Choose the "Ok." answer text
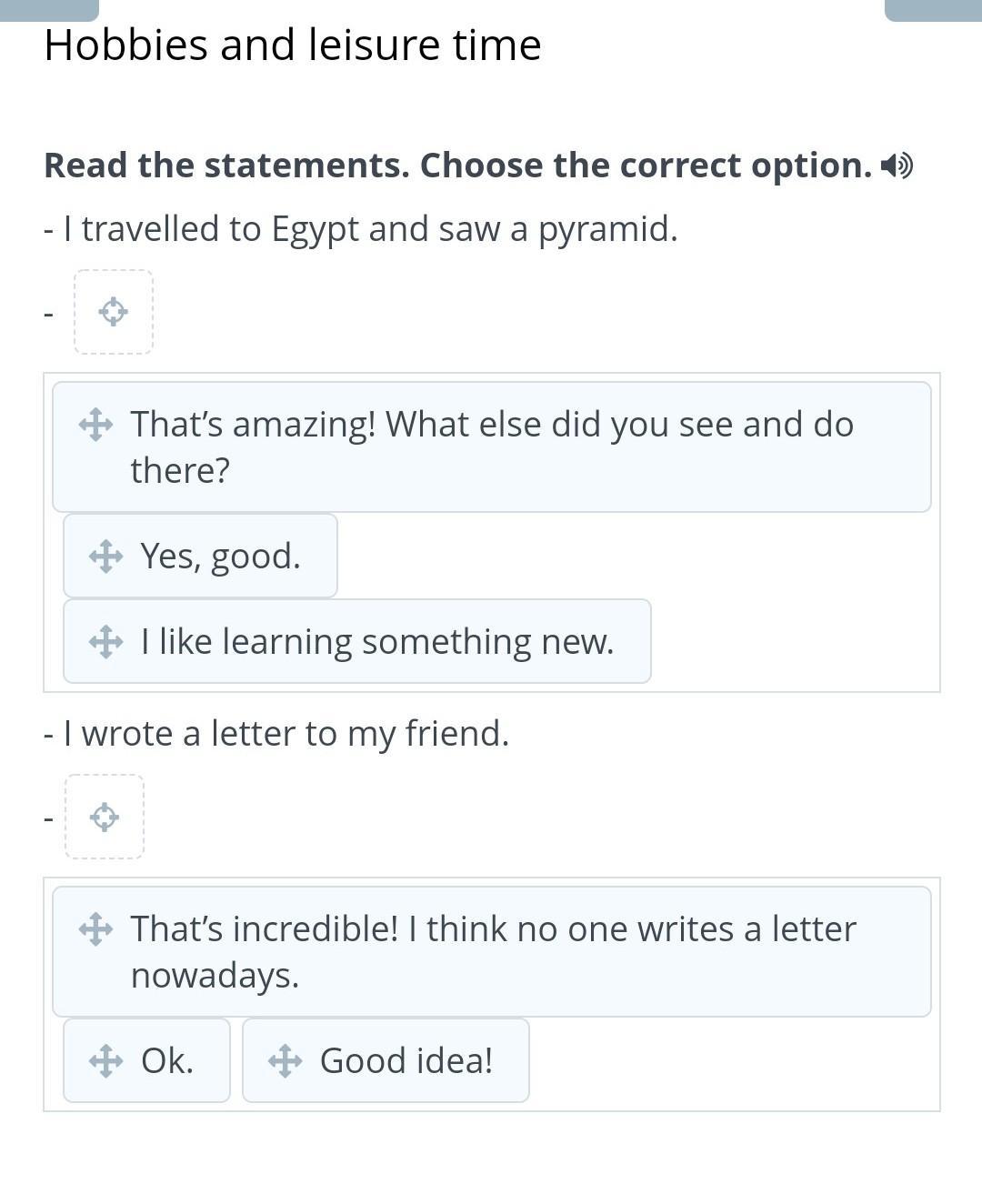Screen dimensions: 982x1204 pyautogui.click(x=167, y=1061)
